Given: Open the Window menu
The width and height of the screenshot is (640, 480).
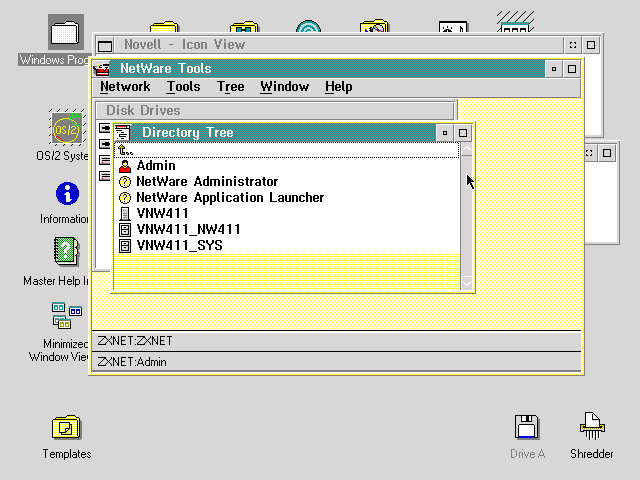Looking at the screenshot, I should [x=284, y=87].
